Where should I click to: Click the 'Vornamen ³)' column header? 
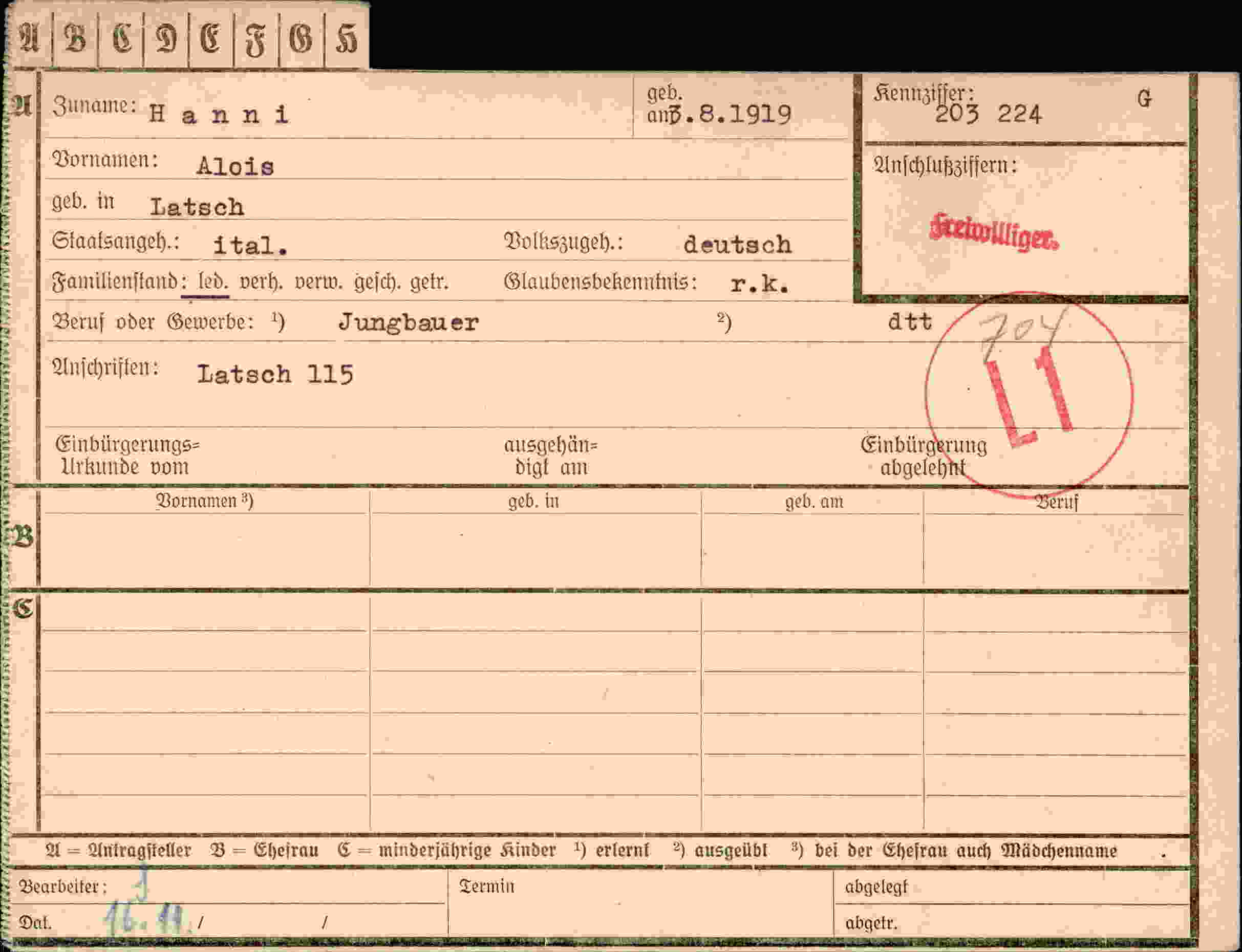[205, 501]
